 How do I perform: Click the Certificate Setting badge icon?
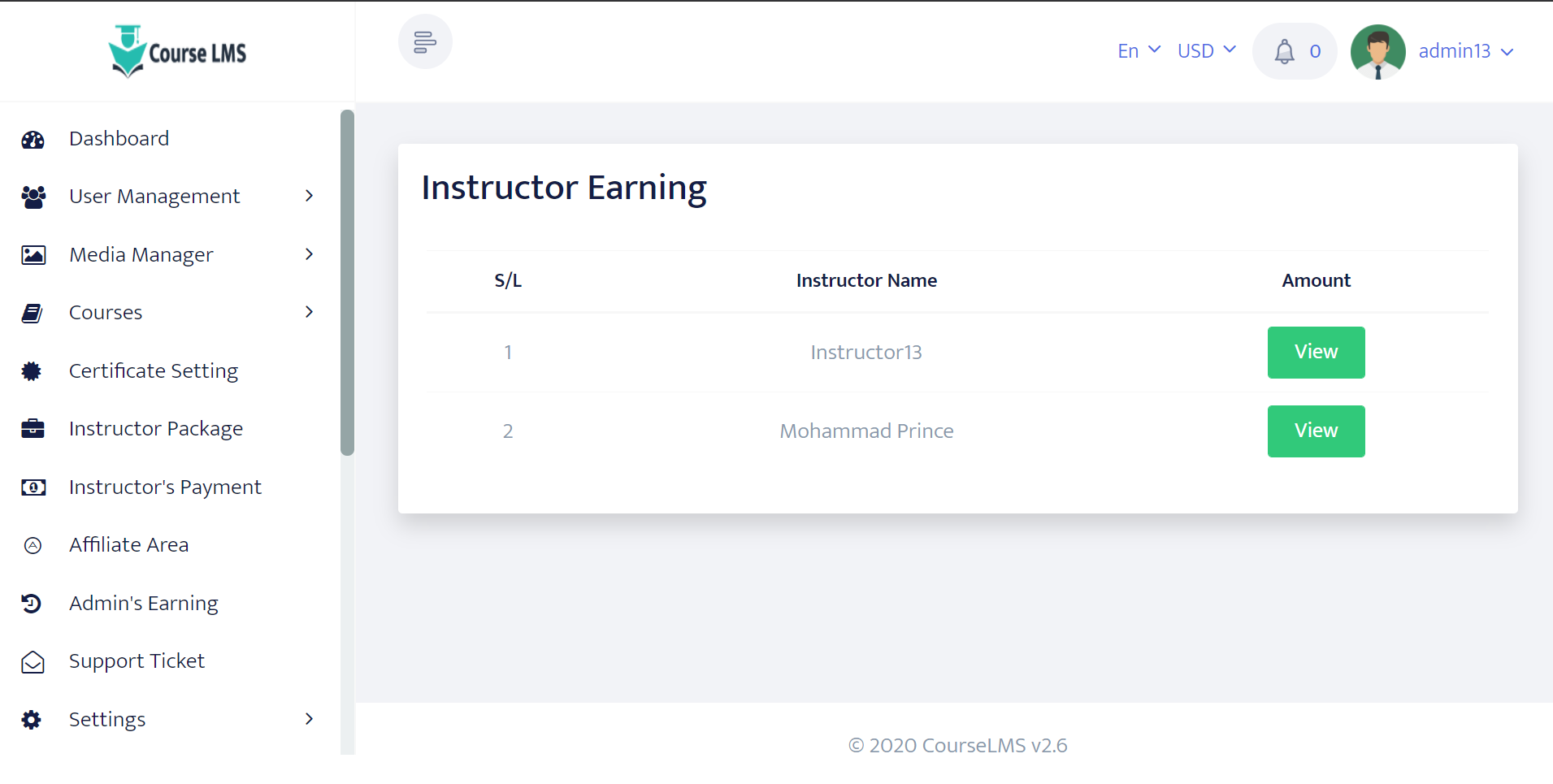pos(33,371)
